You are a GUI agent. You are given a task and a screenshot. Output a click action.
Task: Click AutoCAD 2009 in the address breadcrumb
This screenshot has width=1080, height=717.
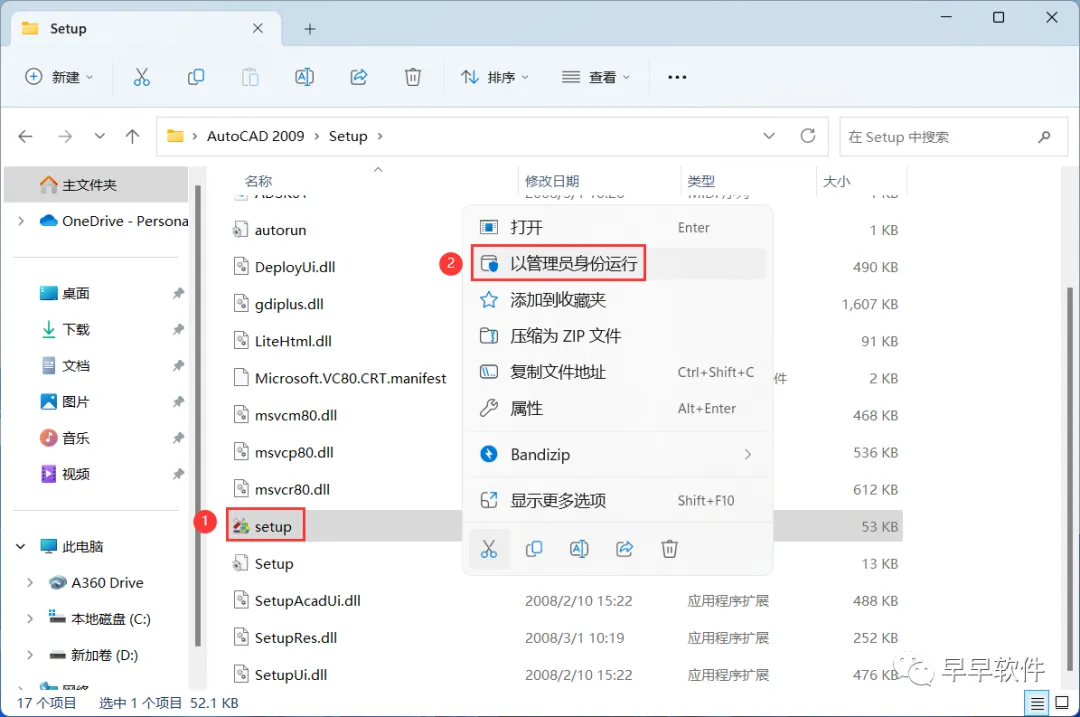(256, 136)
